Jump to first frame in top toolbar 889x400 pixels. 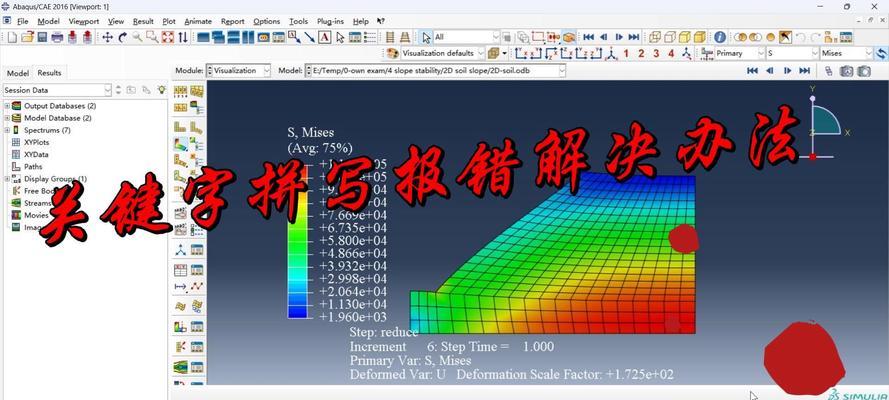pyautogui.click(x=589, y=37)
